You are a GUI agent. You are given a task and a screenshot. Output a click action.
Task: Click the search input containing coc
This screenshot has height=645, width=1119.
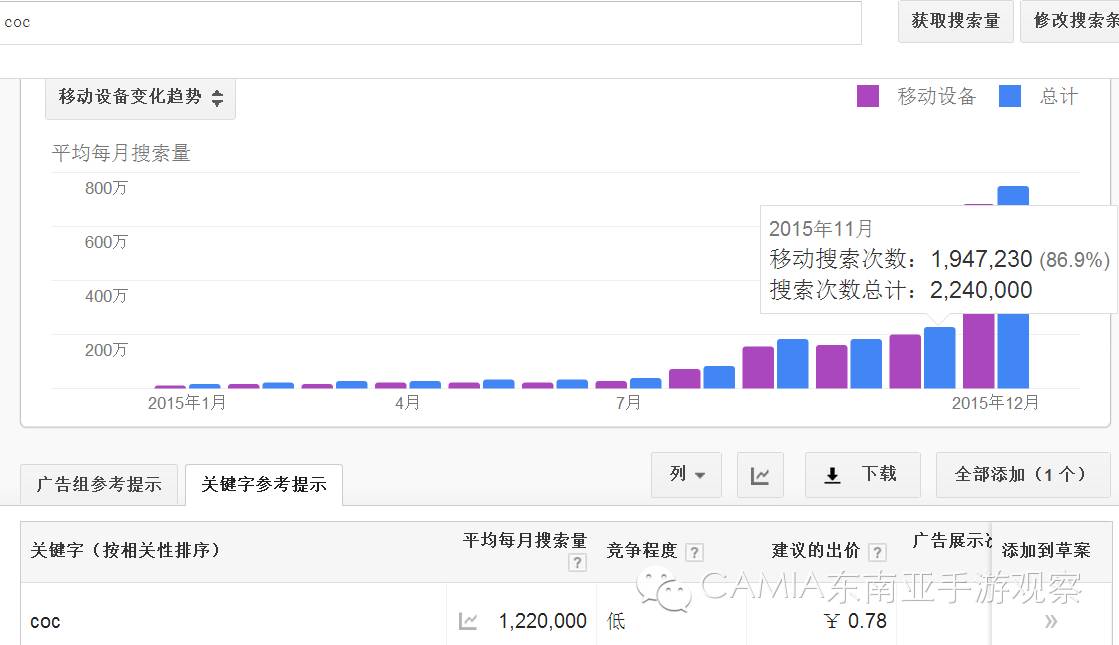click(428, 23)
